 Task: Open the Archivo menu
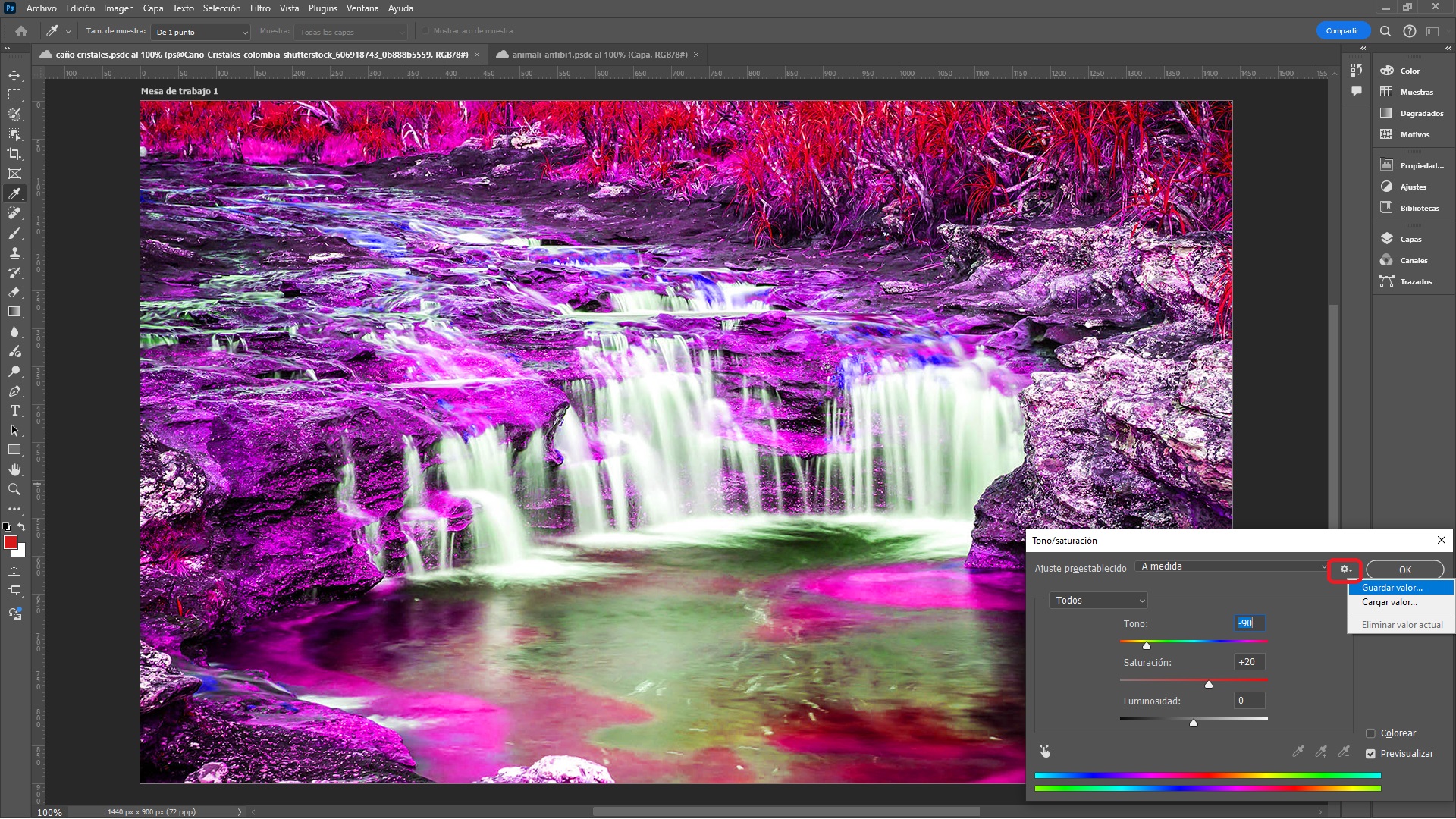41,8
